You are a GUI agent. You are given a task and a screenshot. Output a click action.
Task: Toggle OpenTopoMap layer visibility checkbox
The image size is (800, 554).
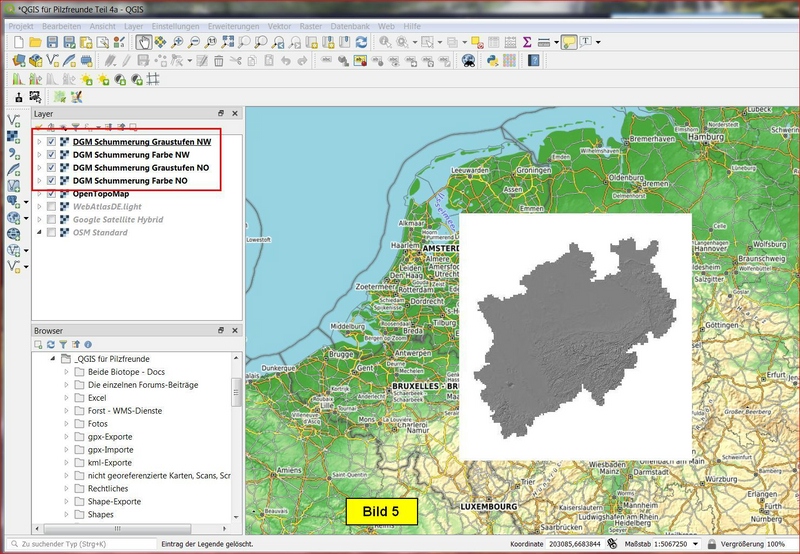coord(51,194)
